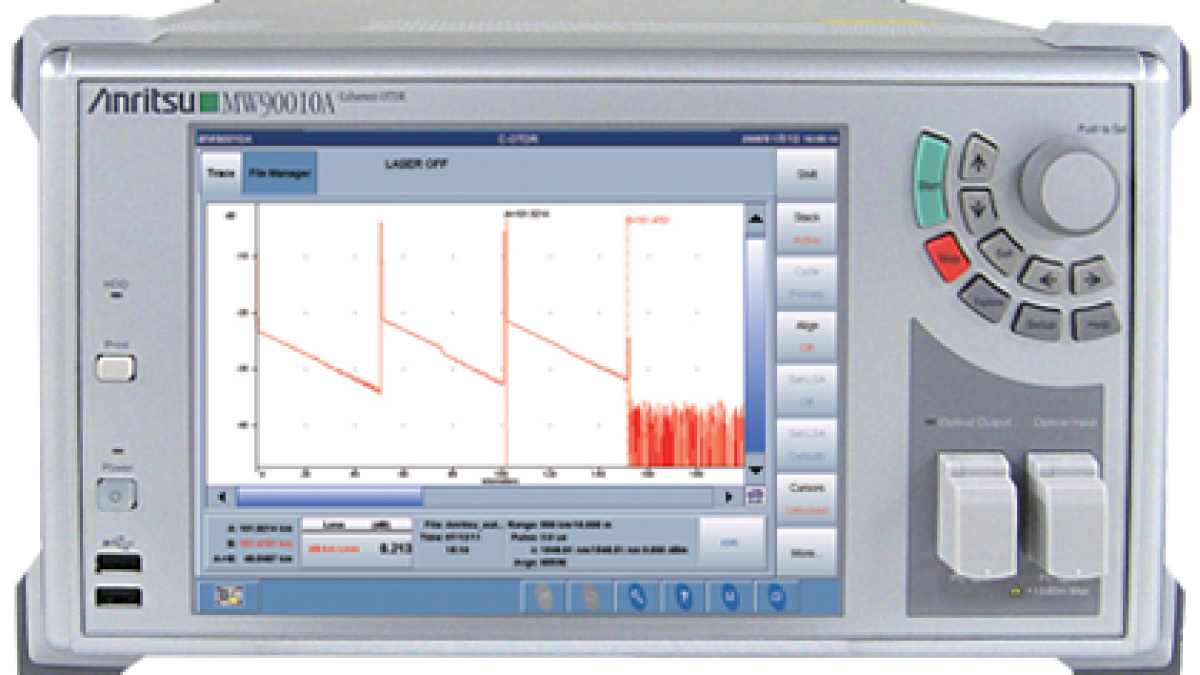Click the Set LSA Defaults softkey
Image resolution: width=1200 pixels, height=675 pixels.
click(805, 443)
